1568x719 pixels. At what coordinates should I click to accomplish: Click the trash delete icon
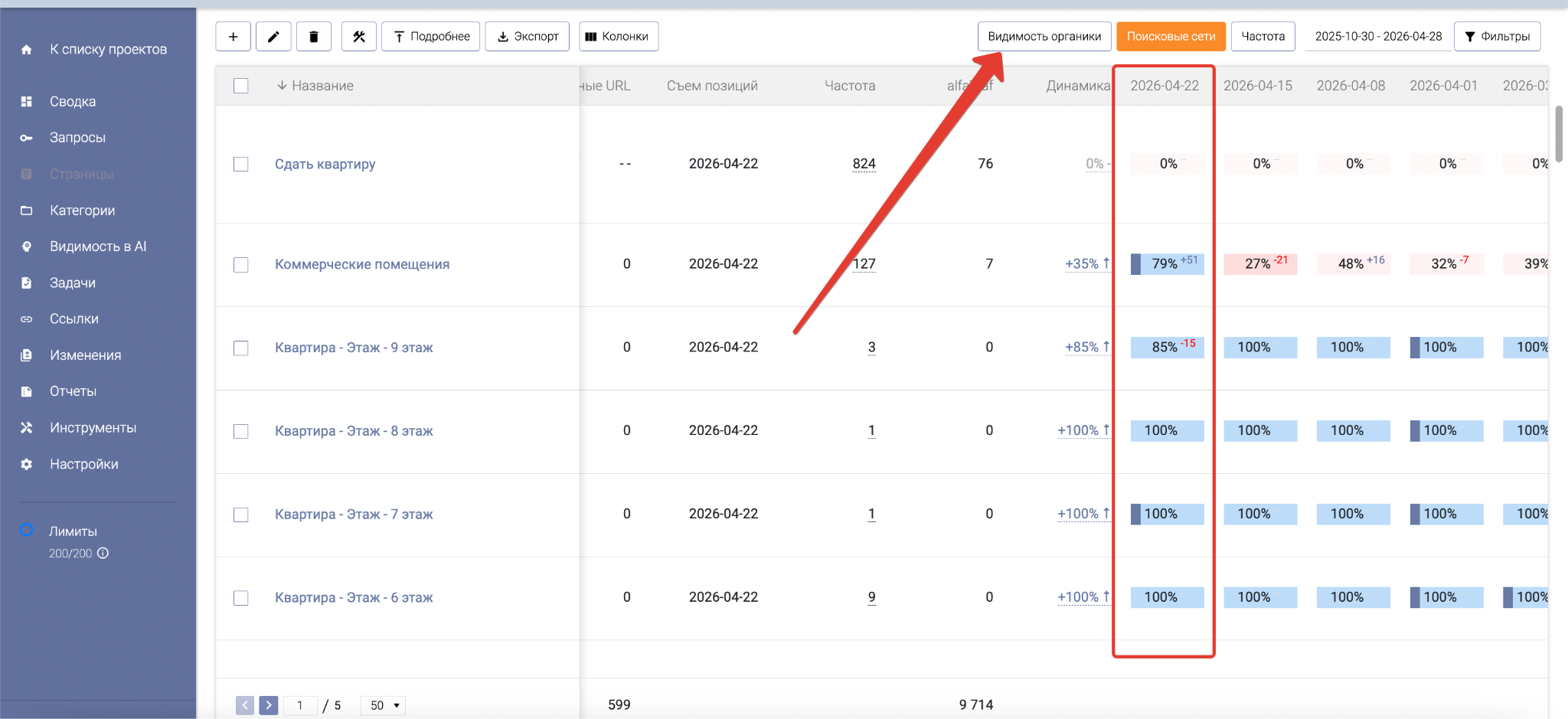coord(313,37)
